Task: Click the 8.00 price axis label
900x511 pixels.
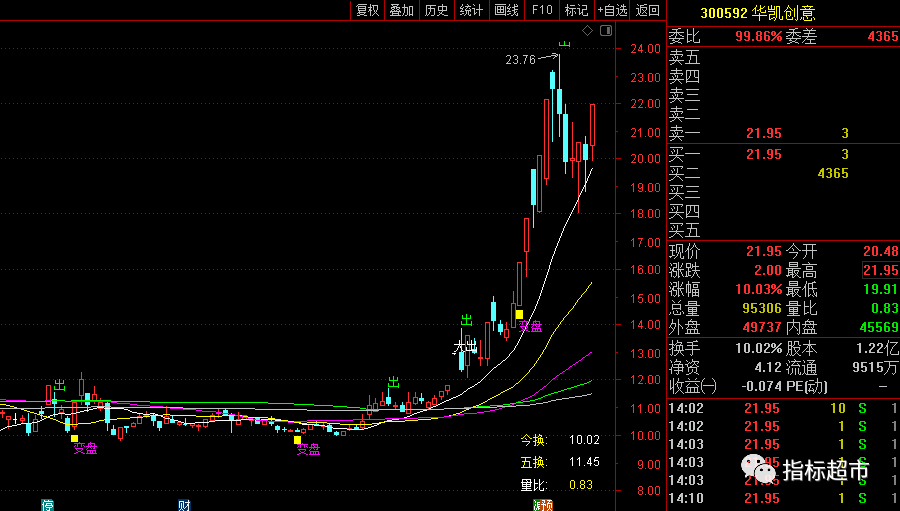Action: (x=649, y=491)
